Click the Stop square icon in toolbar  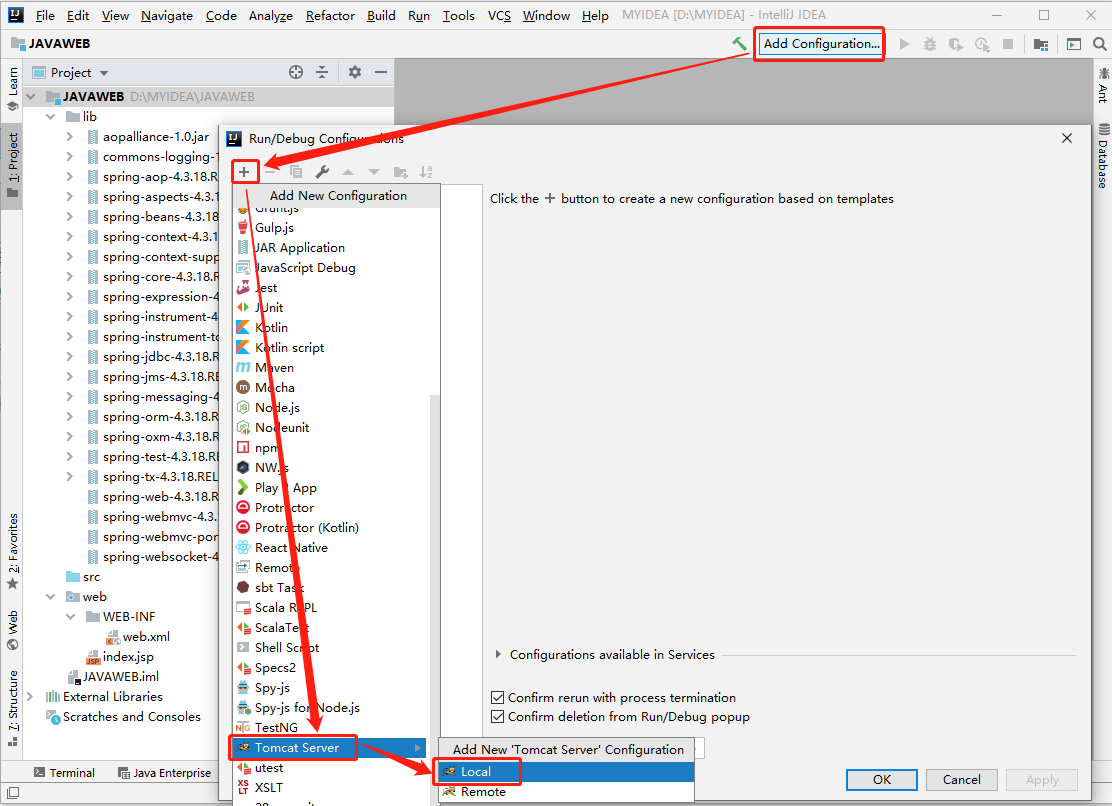point(1008,44)
